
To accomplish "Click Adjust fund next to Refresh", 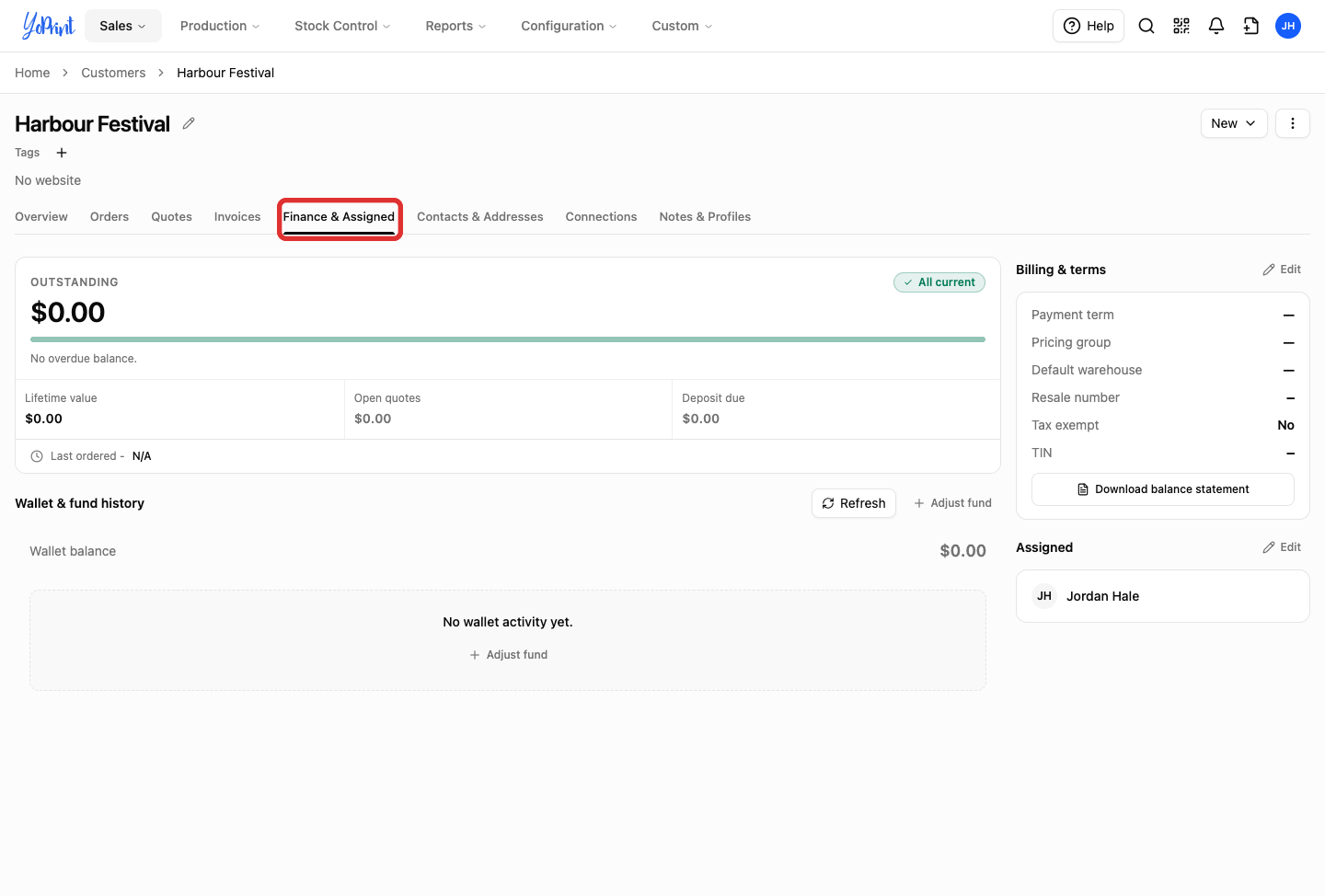I will click(x=952, y=503).
